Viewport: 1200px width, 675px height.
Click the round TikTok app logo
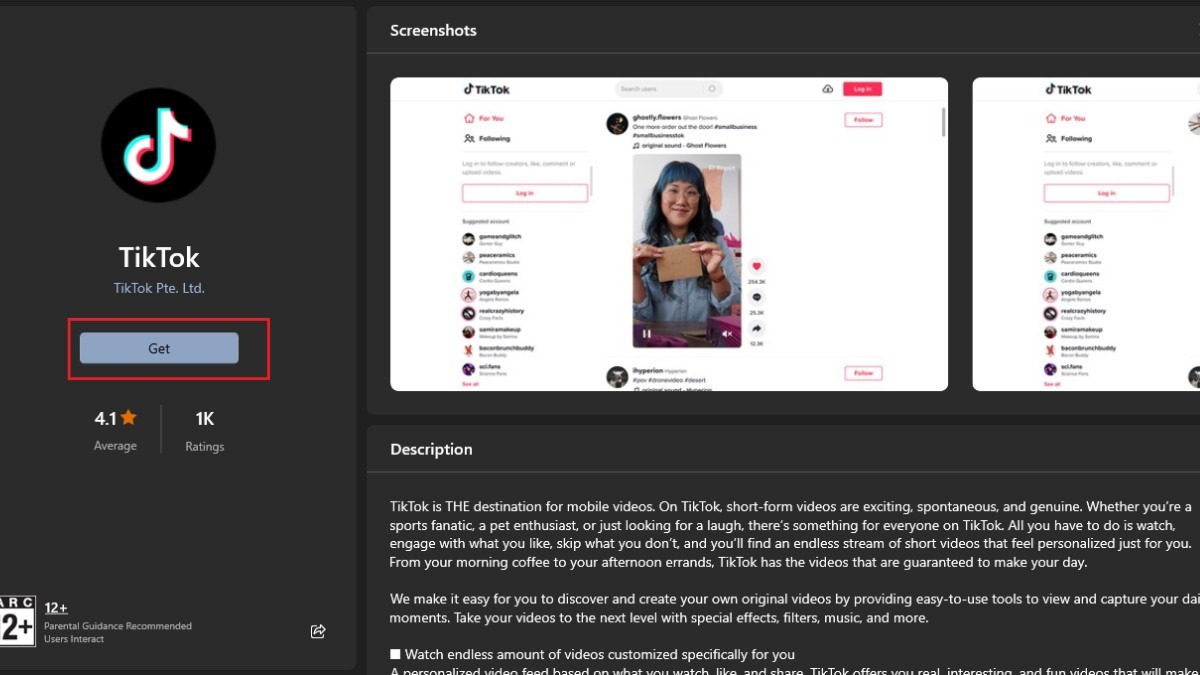pos(159,145)
